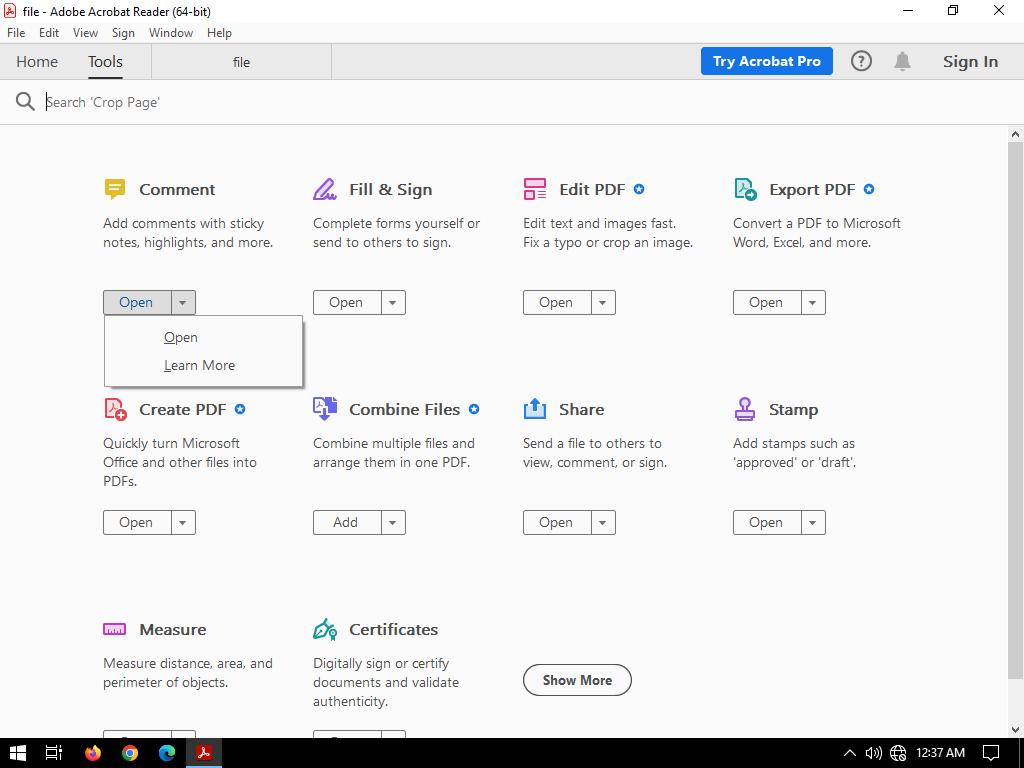1024x768 pixels.
Task: Click the Export PDF tool icon
Action: [745, 189]
